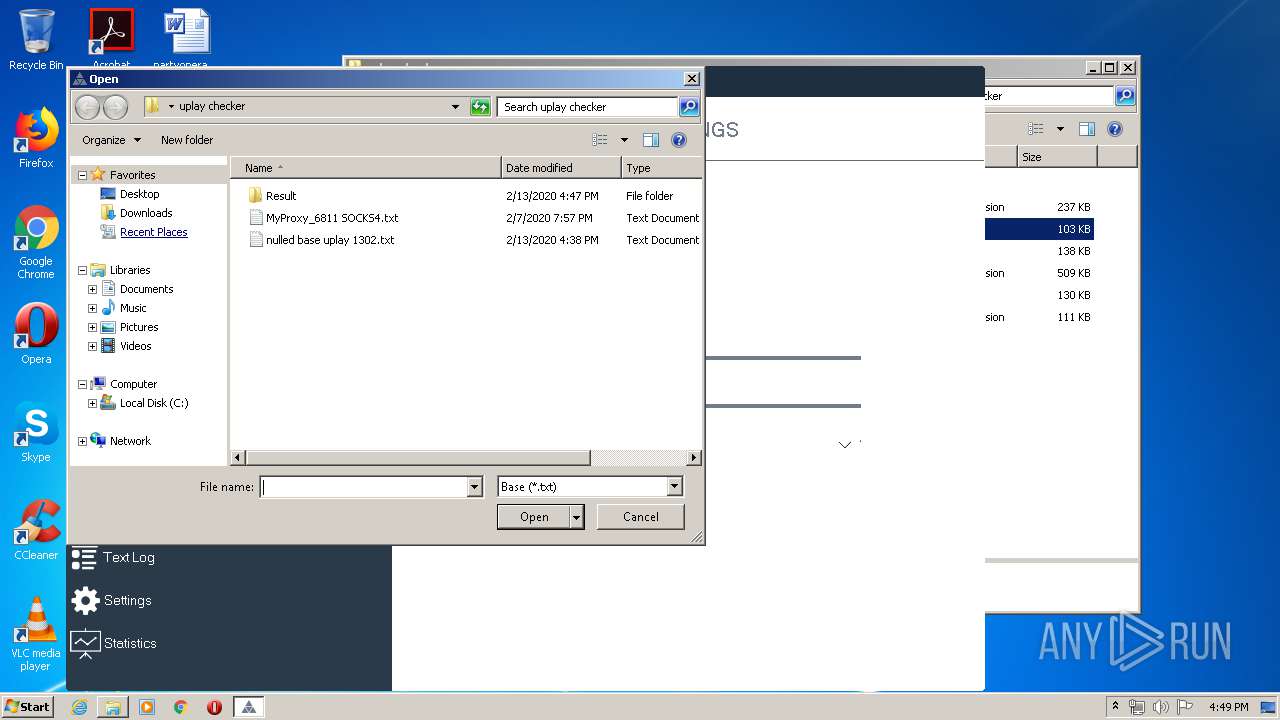
Task: Click the horizontal scrollbar in file list
Action: click(x=417, y=458)
